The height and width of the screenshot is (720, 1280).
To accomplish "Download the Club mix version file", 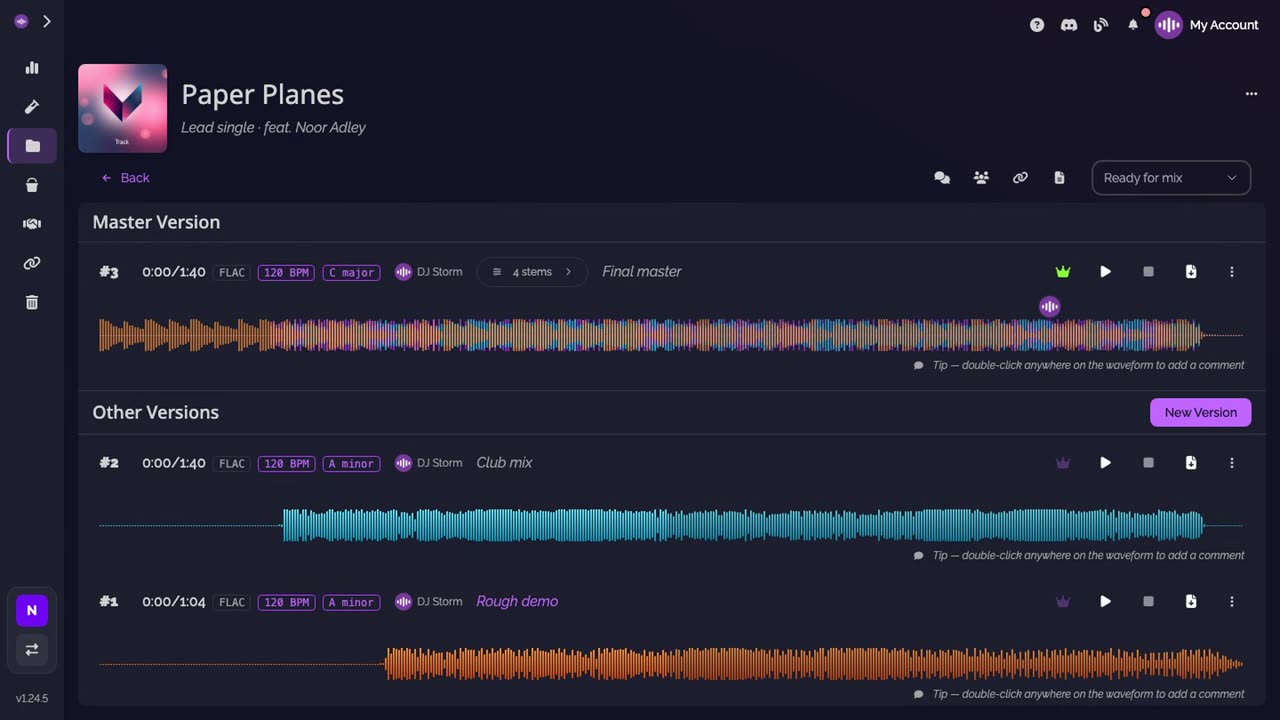I will (1191, 463).
